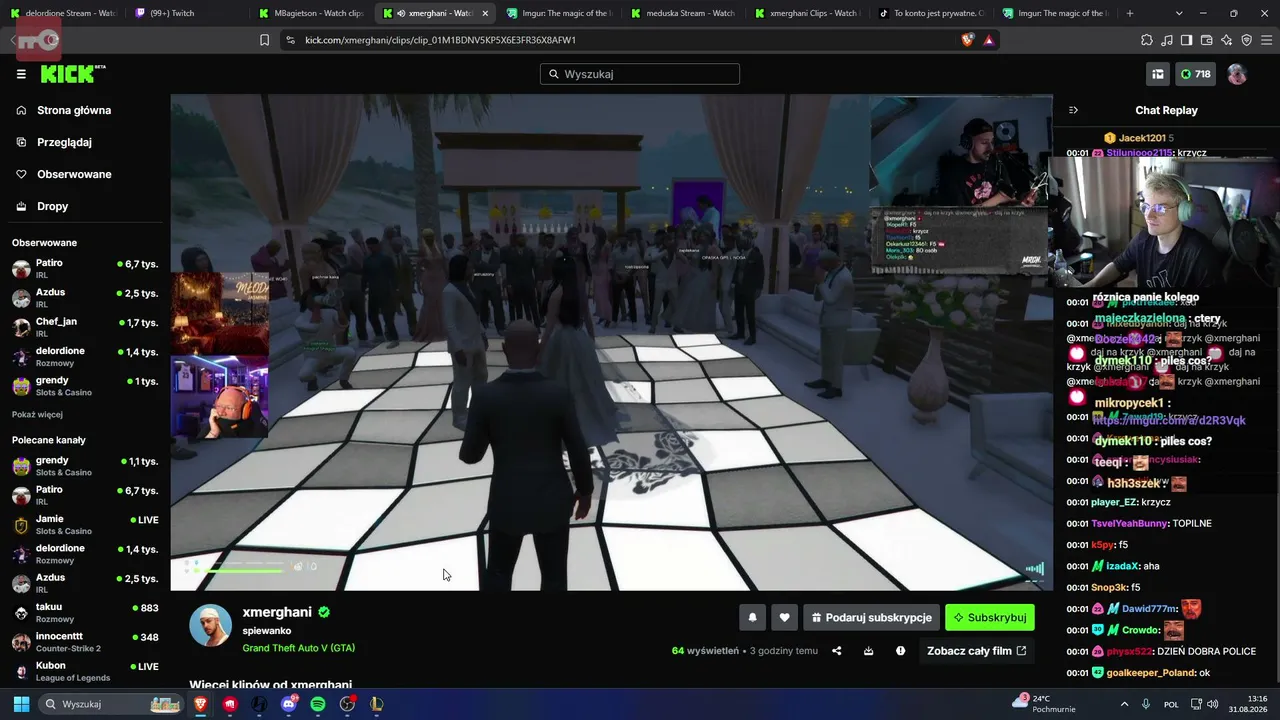
Task: Open the user profile avatar menu
Action: click(1237, 74)
